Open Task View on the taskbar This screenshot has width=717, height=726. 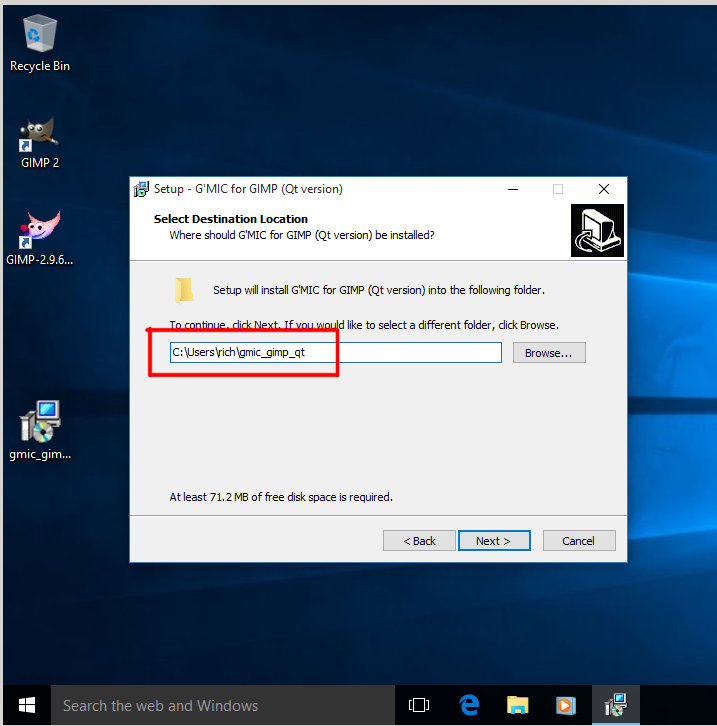419,705
